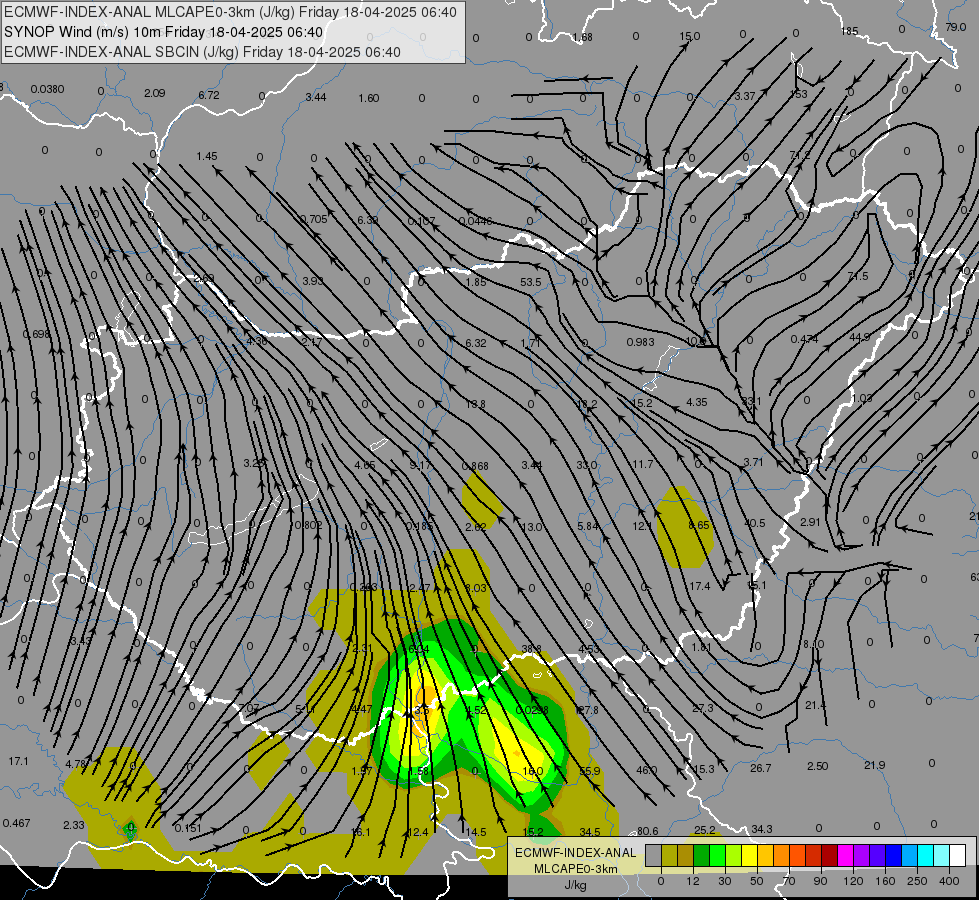Viewport: 979px width, 900px height.
Task: Click the legend tick label 250
Action: 917,881
